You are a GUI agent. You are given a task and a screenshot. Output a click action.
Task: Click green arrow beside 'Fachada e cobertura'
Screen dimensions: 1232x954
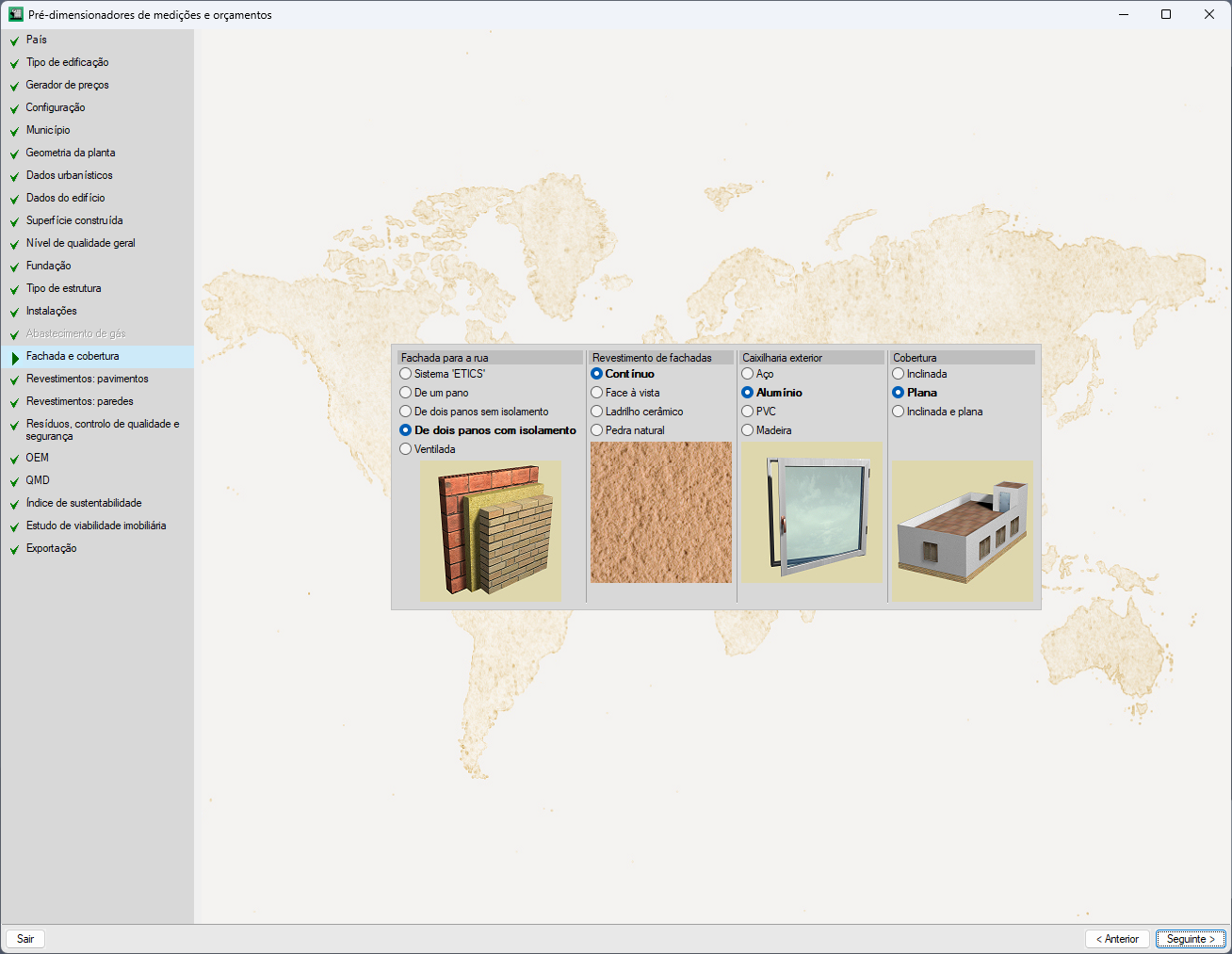tap(15, 358)
